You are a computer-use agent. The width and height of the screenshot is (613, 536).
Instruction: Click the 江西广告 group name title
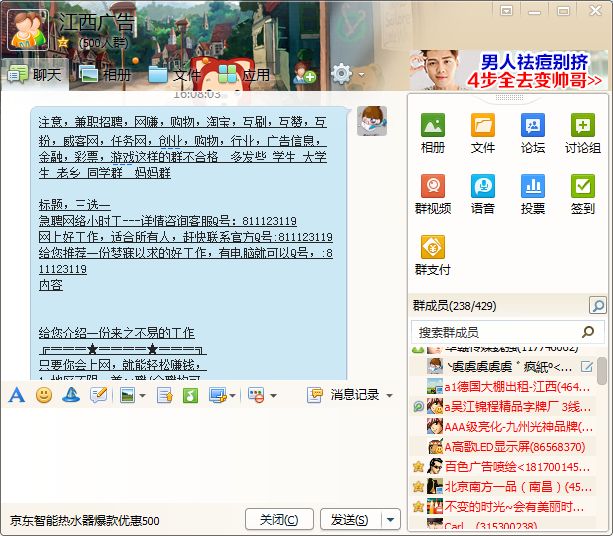point(96,22)
